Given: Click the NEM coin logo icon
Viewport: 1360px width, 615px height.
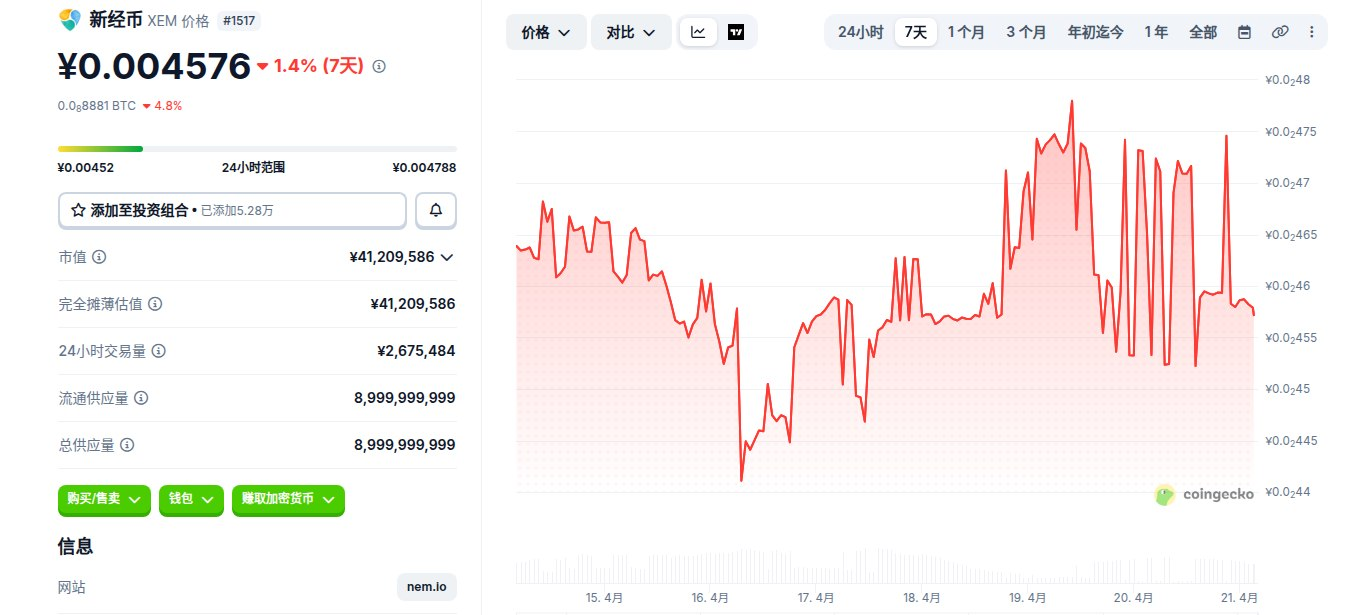Looking at the screenshot, I should [x=69, y=20].
